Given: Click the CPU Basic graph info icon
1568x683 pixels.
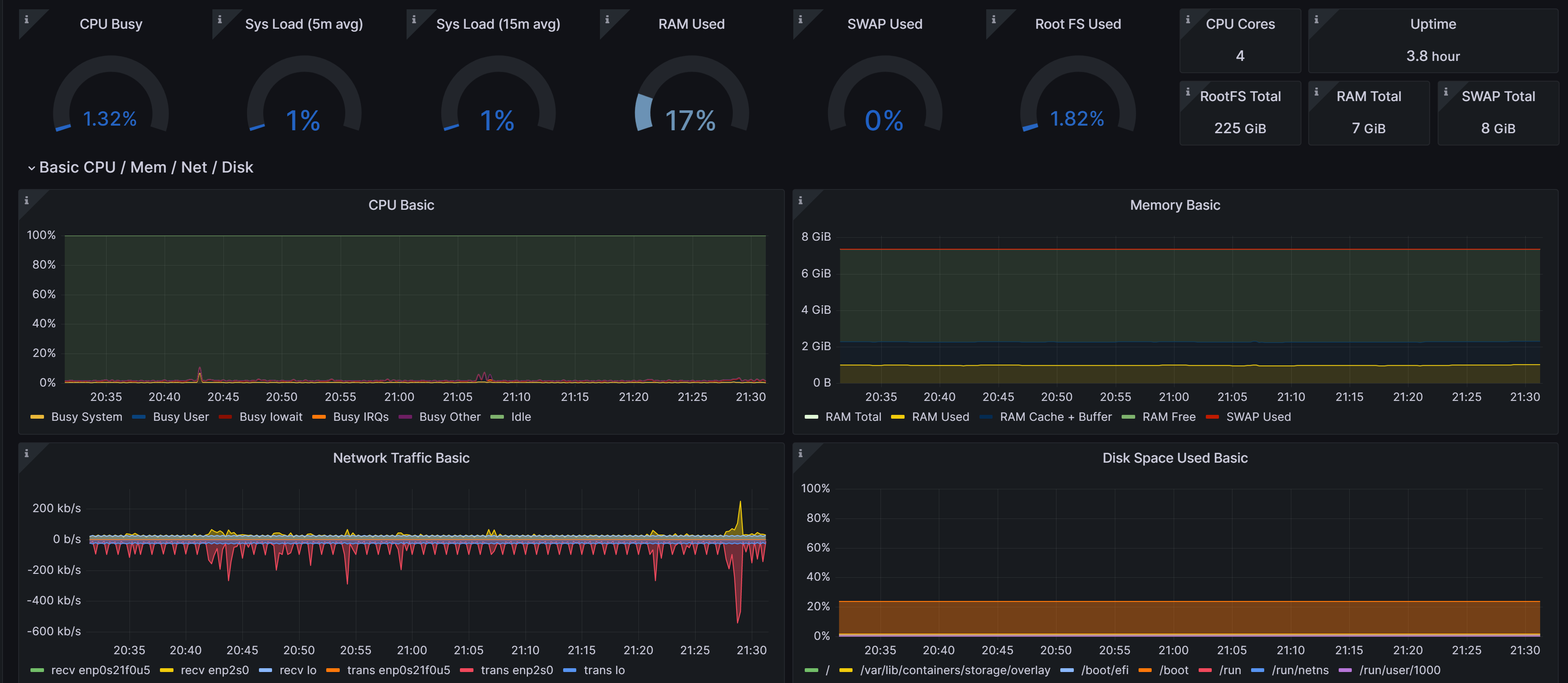Looking at the screenshot, I should [26, 200].
